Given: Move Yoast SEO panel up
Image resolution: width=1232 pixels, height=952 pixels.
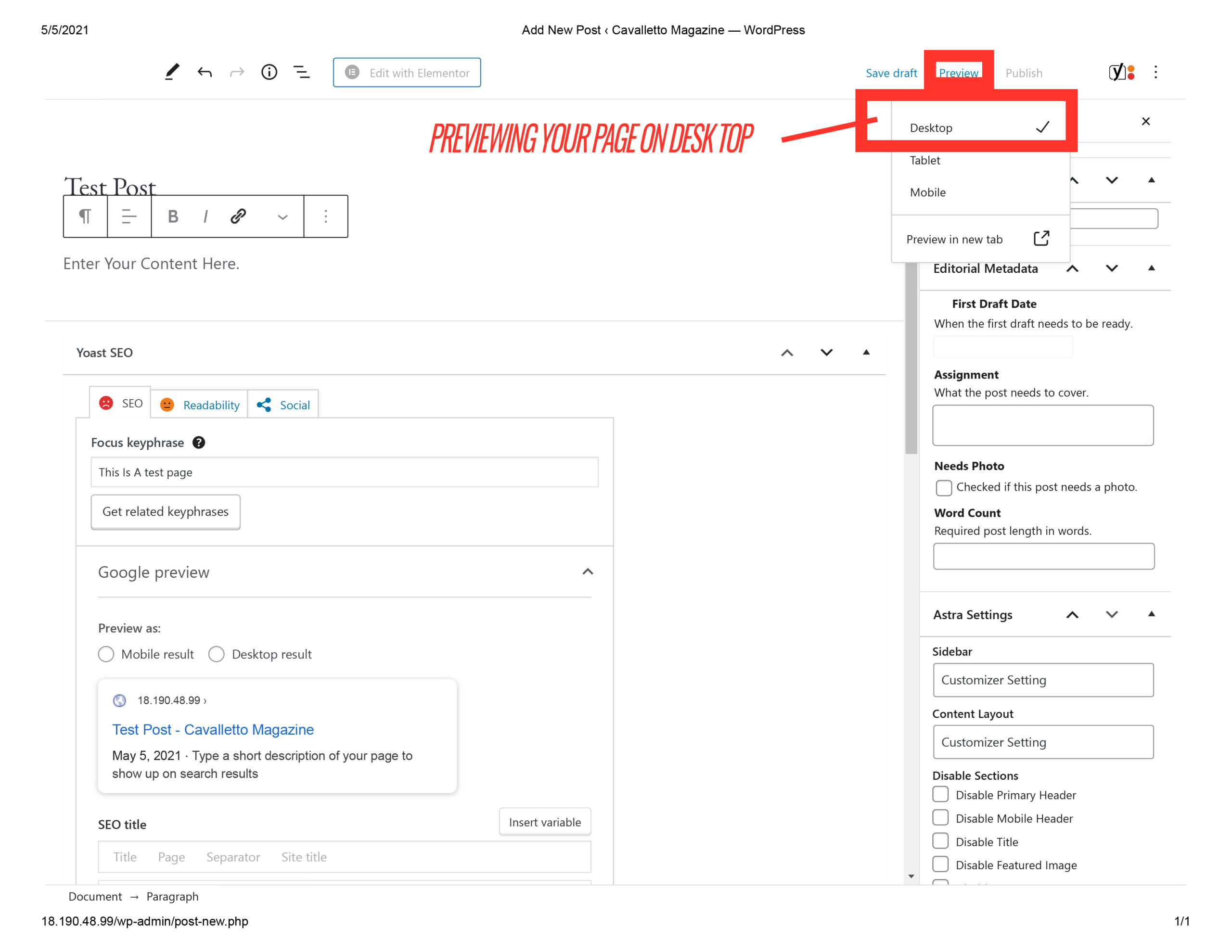Looking at the screenshot, I should [x=787, y=353].
